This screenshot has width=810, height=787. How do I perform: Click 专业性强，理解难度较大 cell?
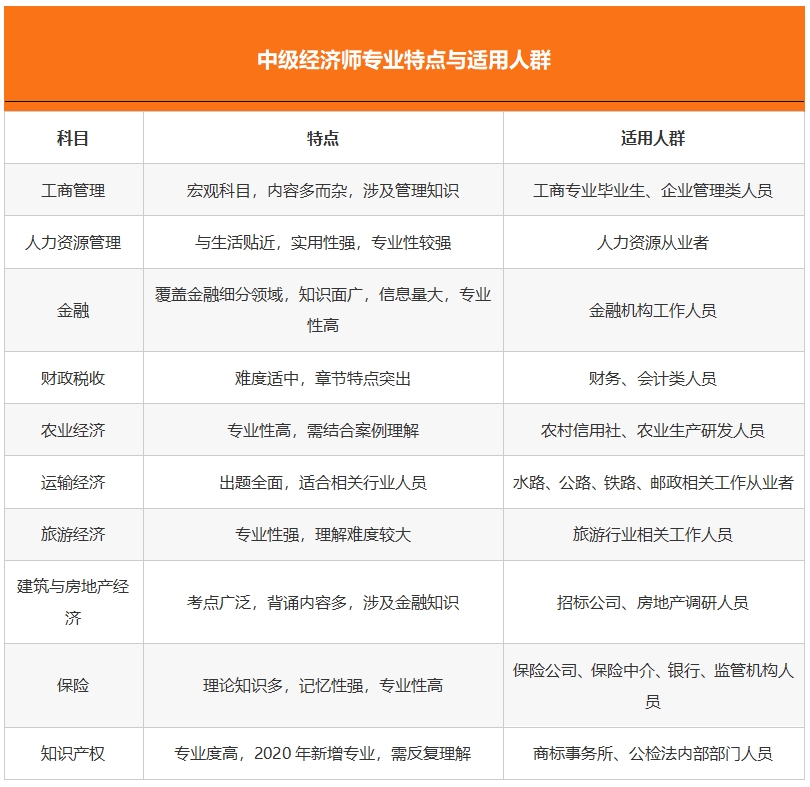[x=323, y=534]
